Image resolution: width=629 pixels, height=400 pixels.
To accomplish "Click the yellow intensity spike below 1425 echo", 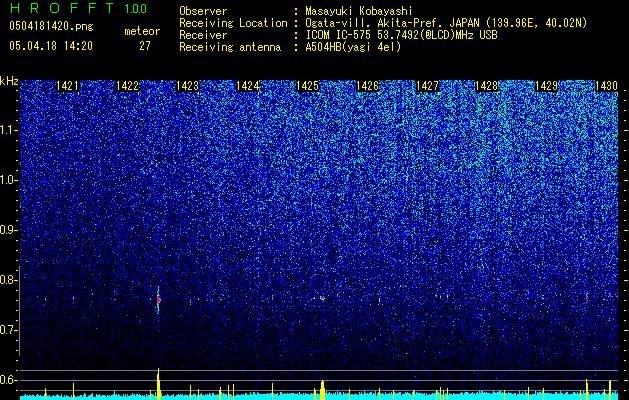I will click(x=323, y=390).
